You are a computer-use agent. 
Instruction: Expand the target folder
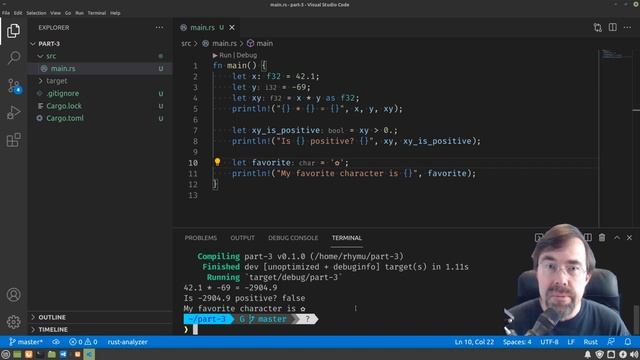click(x=100, y=81)
